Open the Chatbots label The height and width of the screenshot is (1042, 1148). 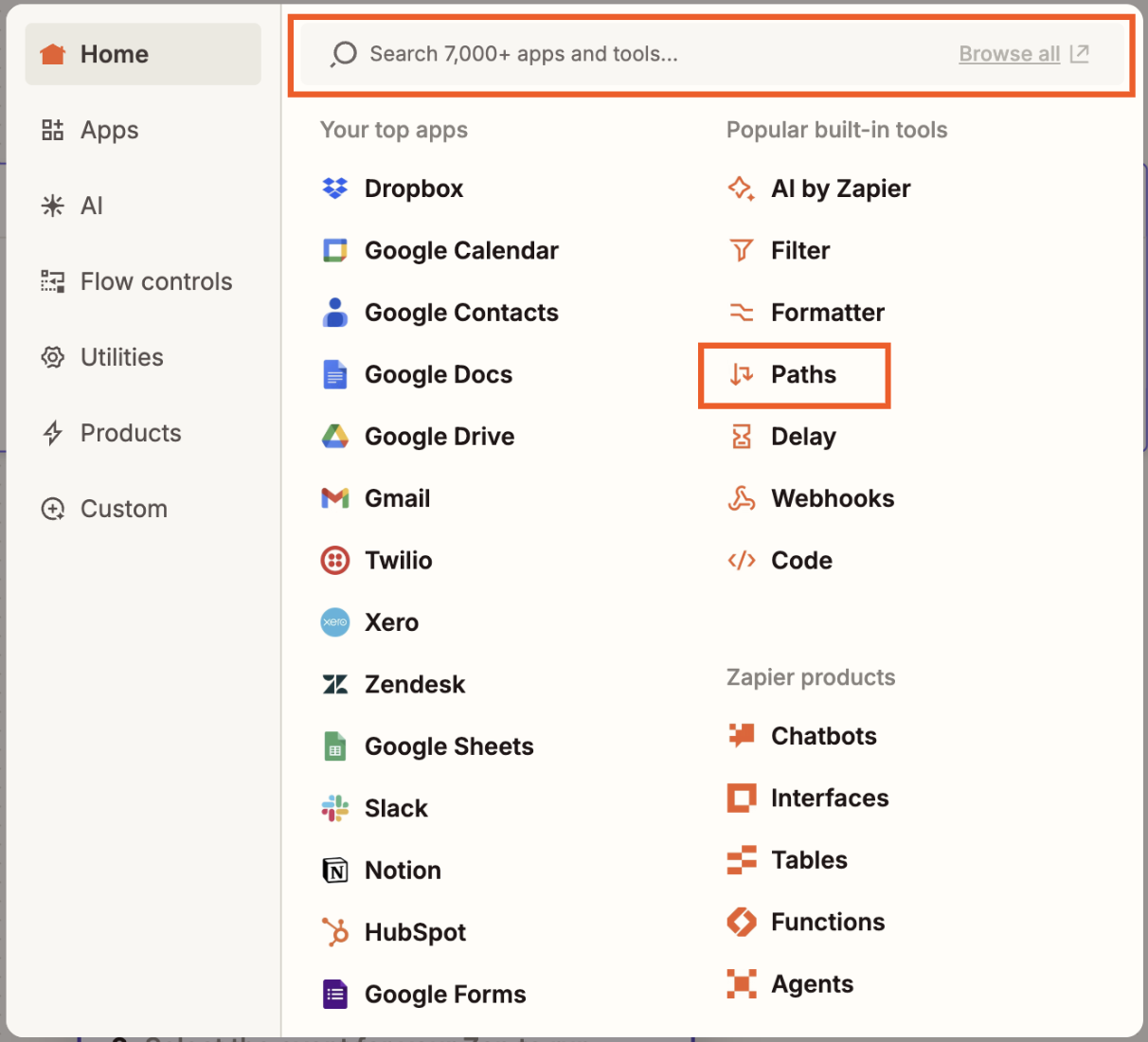click(824, 735)
